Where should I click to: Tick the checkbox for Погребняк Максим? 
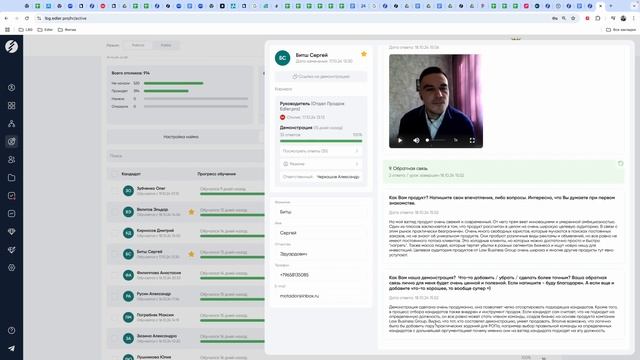[114, 318]
